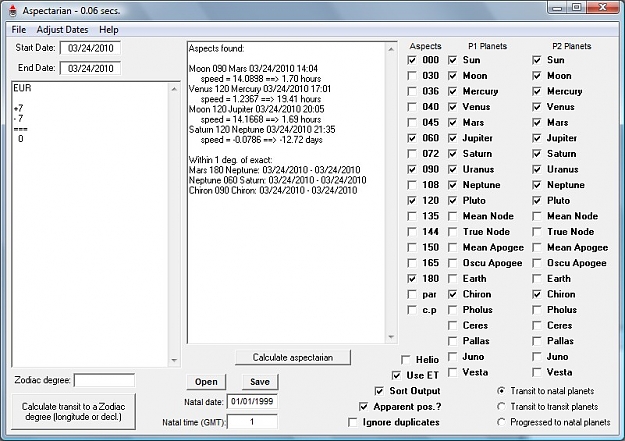Enable the Helio checkbox
The height and width of the screenshot is (441, 625).
coord(406,360)
